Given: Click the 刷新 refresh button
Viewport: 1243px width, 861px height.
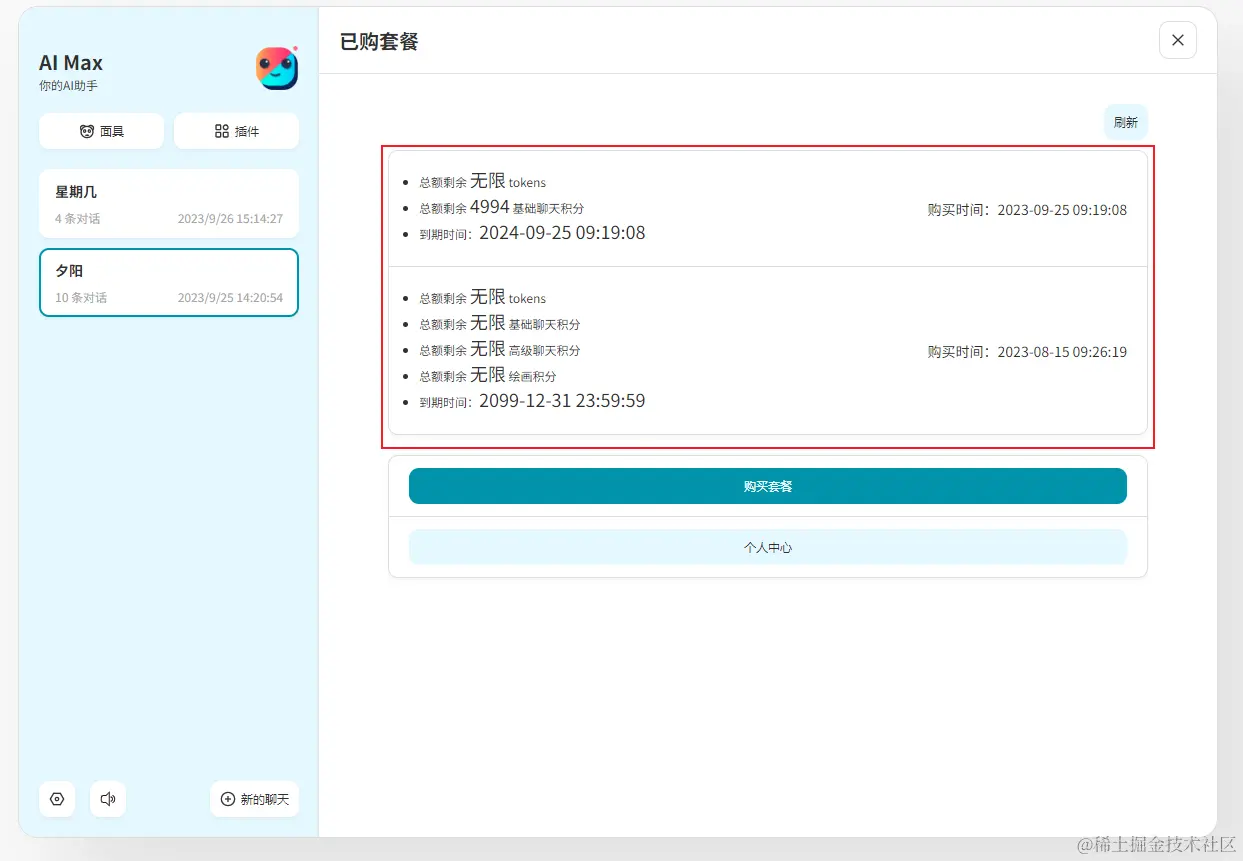Looking at the screenshot, I should 1125,122.
